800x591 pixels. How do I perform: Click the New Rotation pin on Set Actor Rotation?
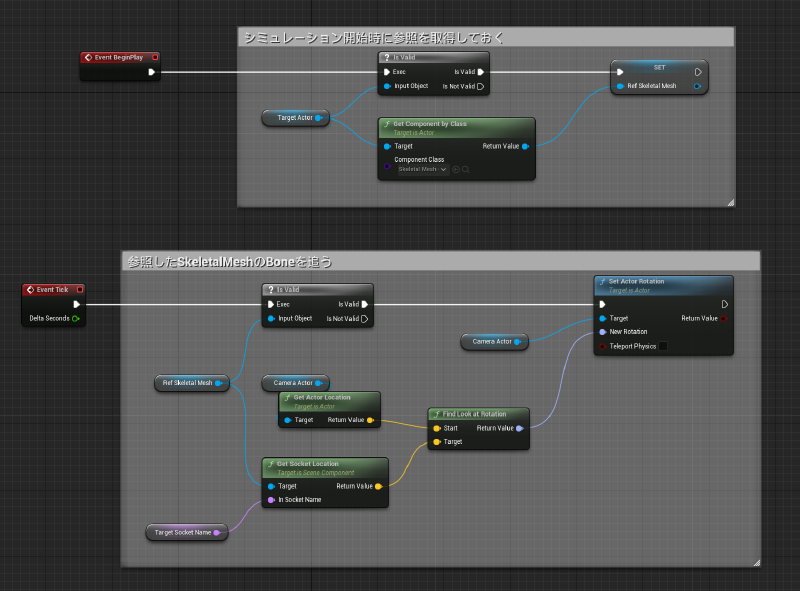pos(603,332)
